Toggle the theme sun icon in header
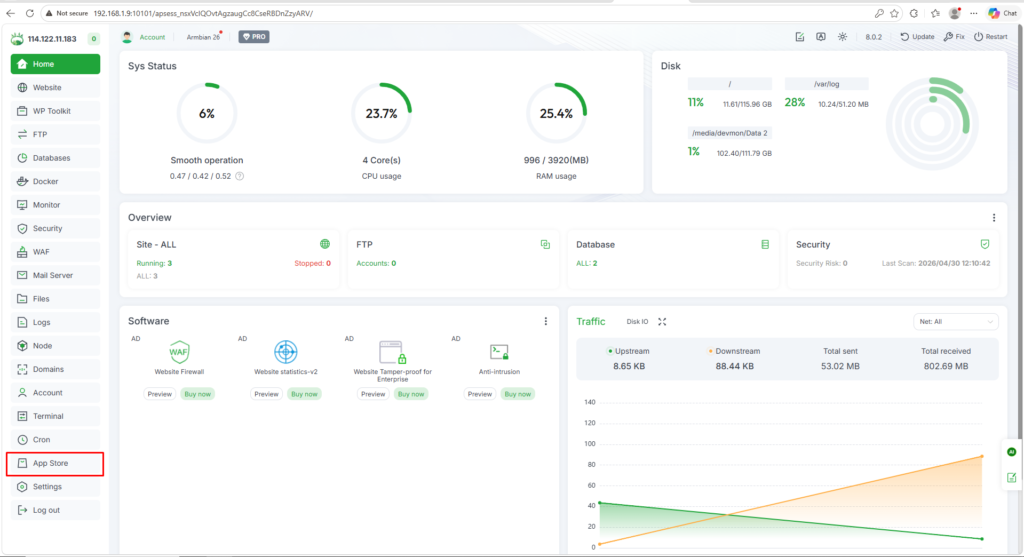 [x=842, y=37]
